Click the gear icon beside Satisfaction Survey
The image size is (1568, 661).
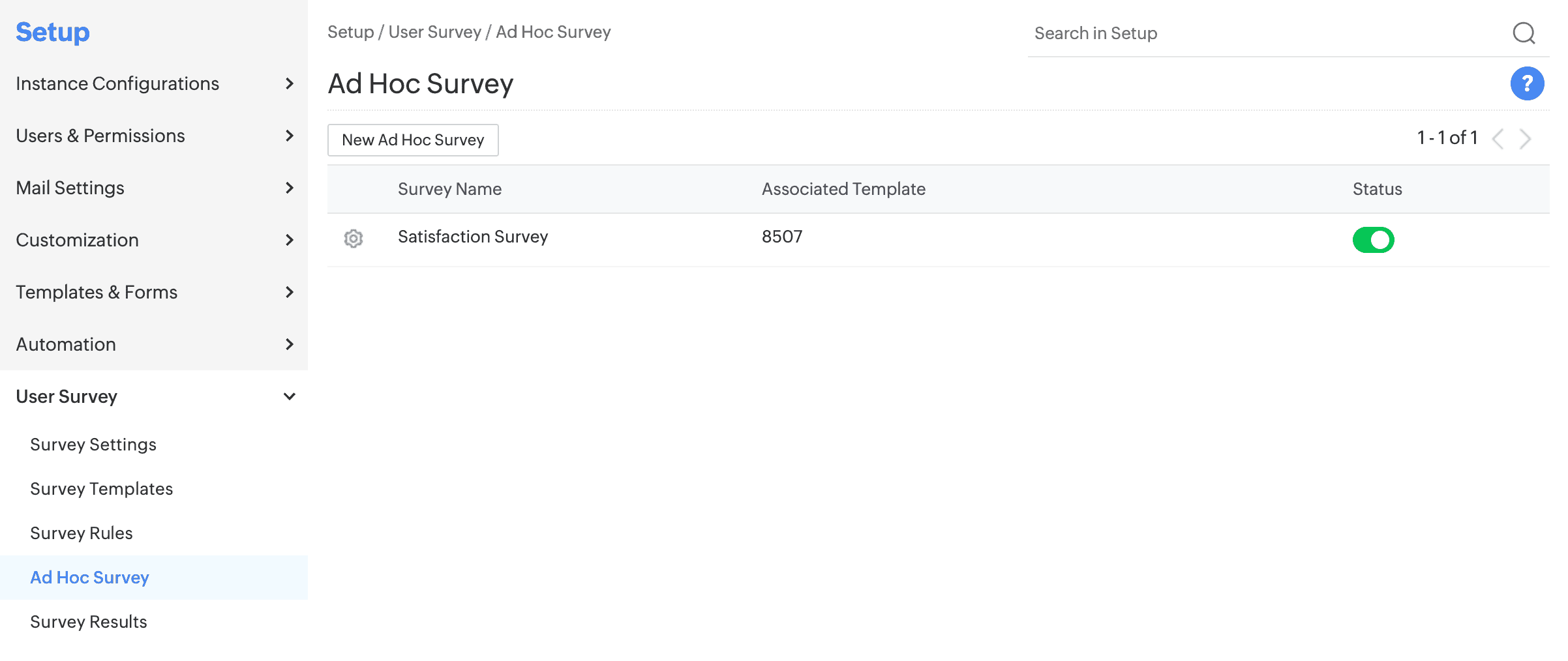point(354,239)
